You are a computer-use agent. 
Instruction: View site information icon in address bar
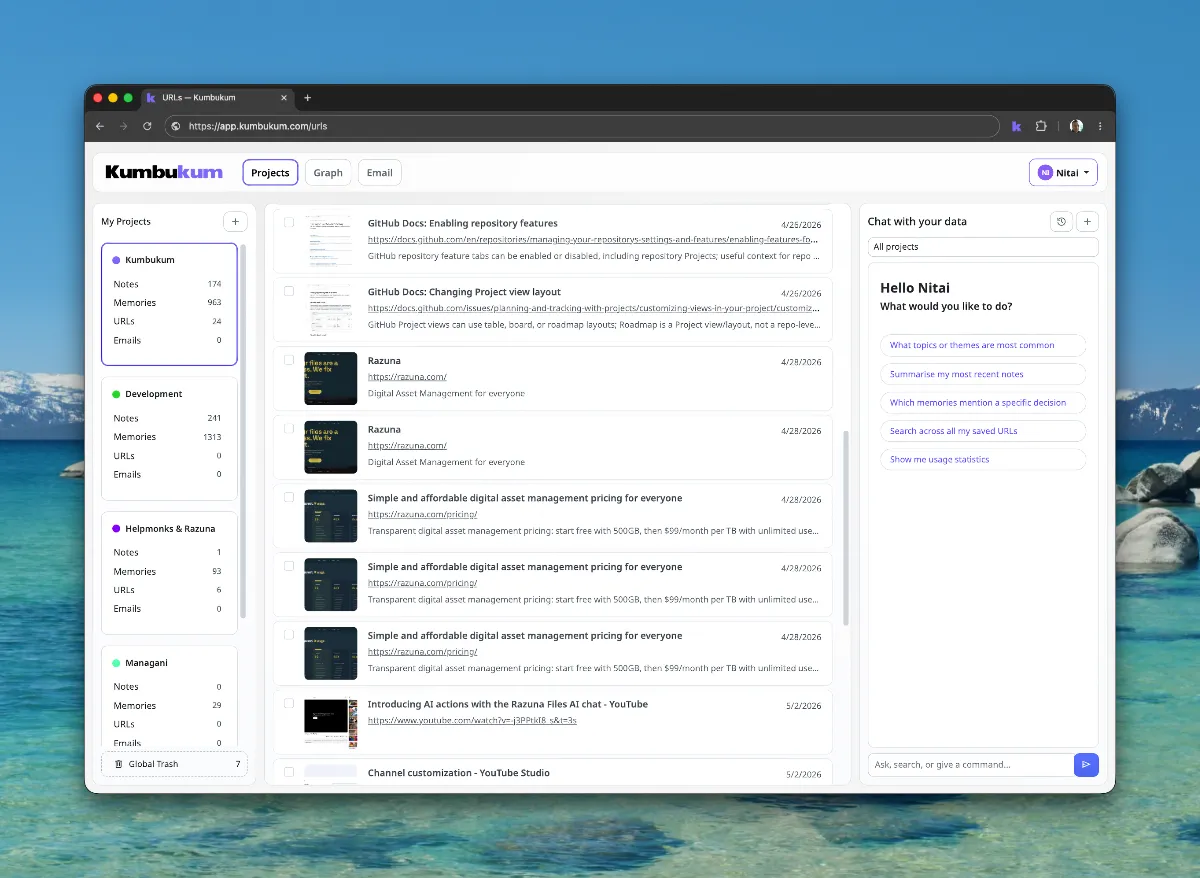coord(176,126)
